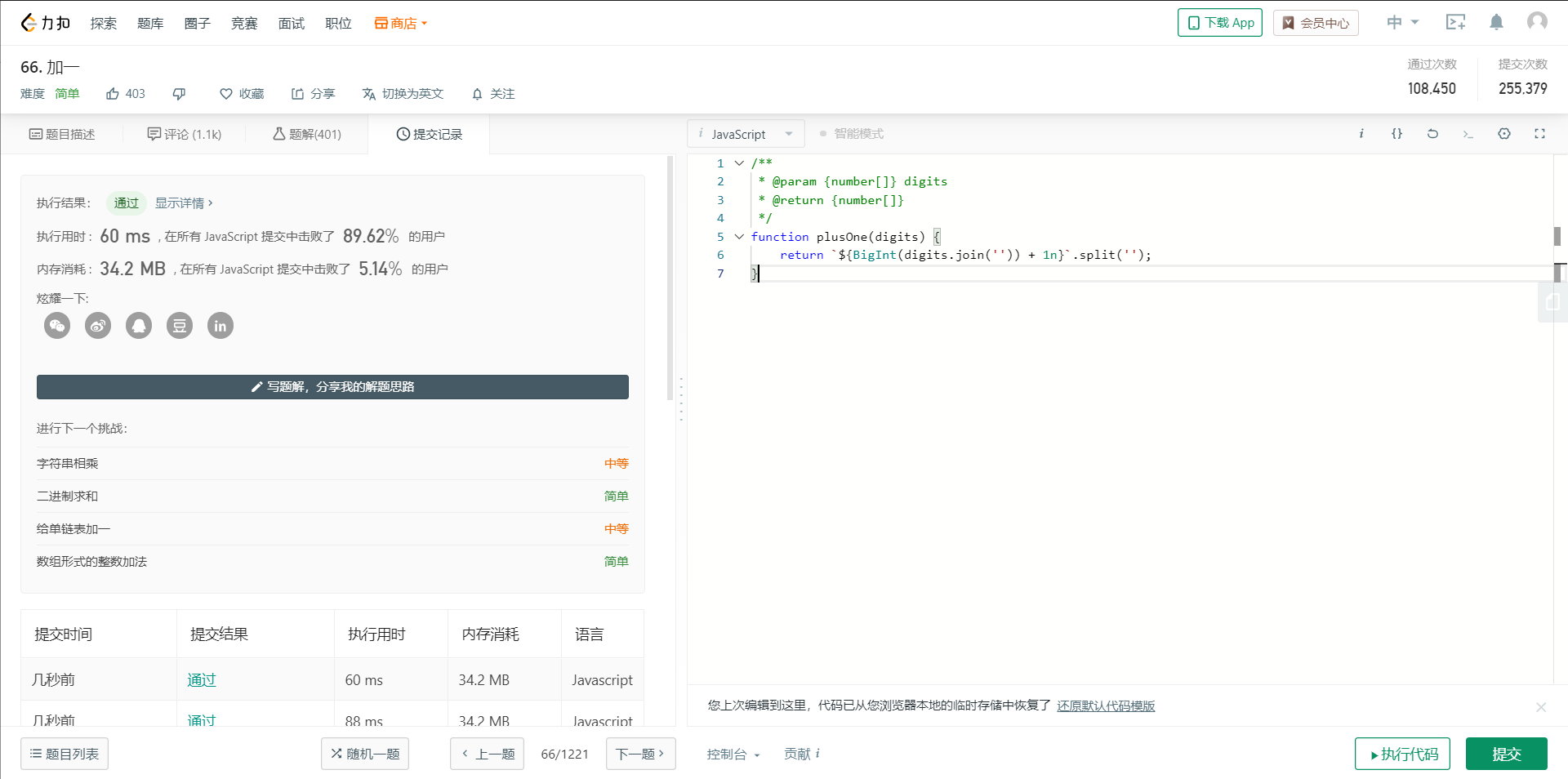Add problem to favorites 收藏
Viewport: 1568px width, 779px height.
click(x=242, y=94)
